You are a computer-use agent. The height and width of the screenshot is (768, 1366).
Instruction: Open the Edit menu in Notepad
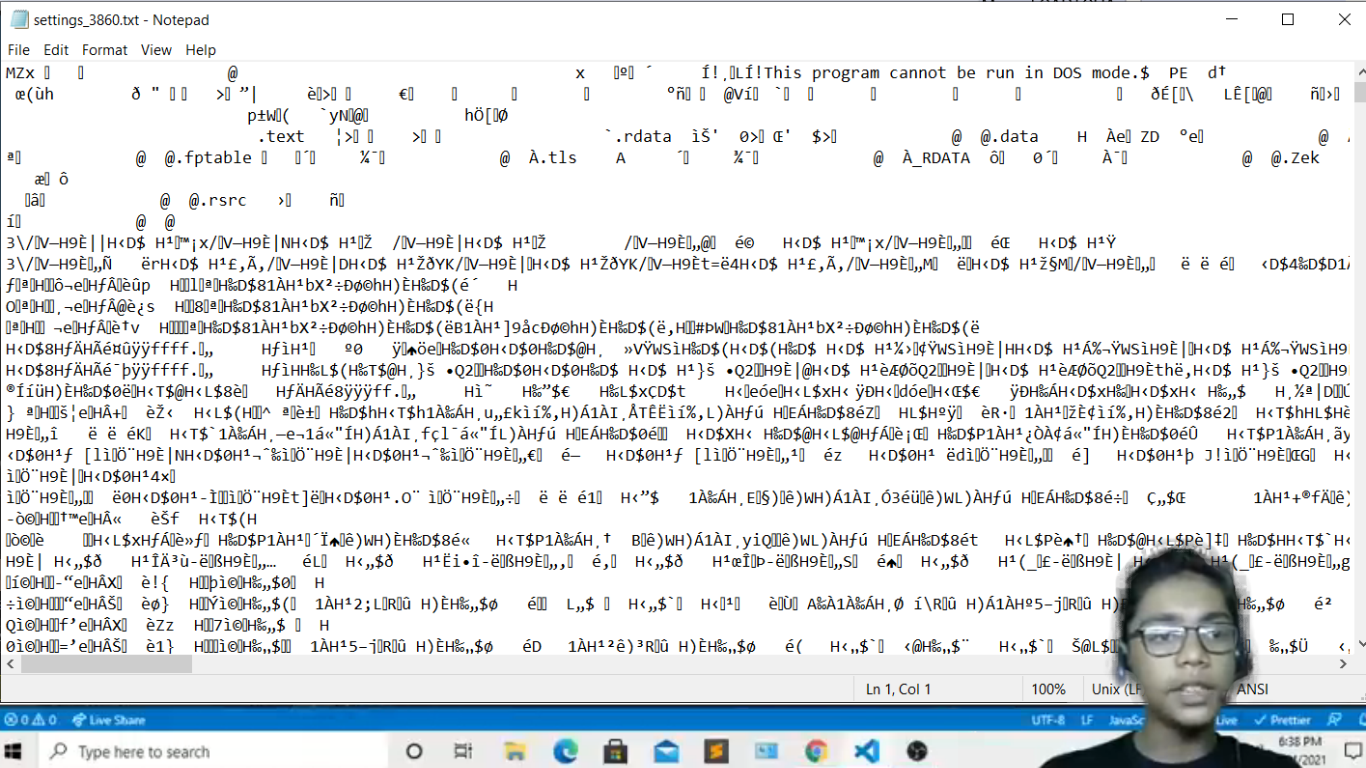[56, 50]
